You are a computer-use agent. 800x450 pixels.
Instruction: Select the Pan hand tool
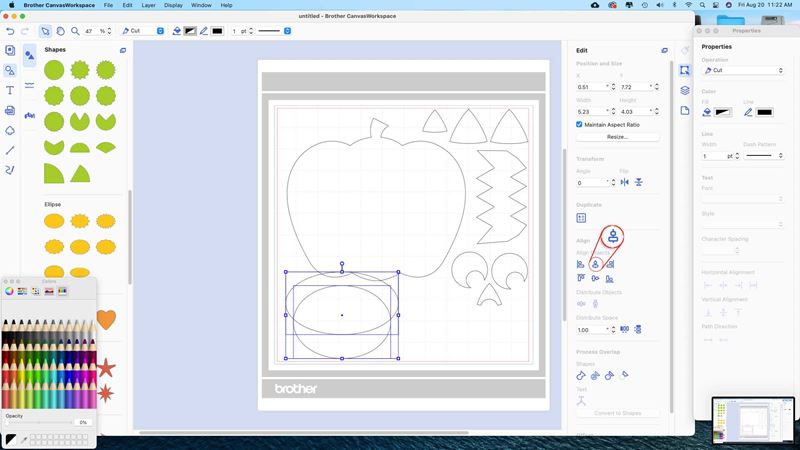tap(61, 31)
